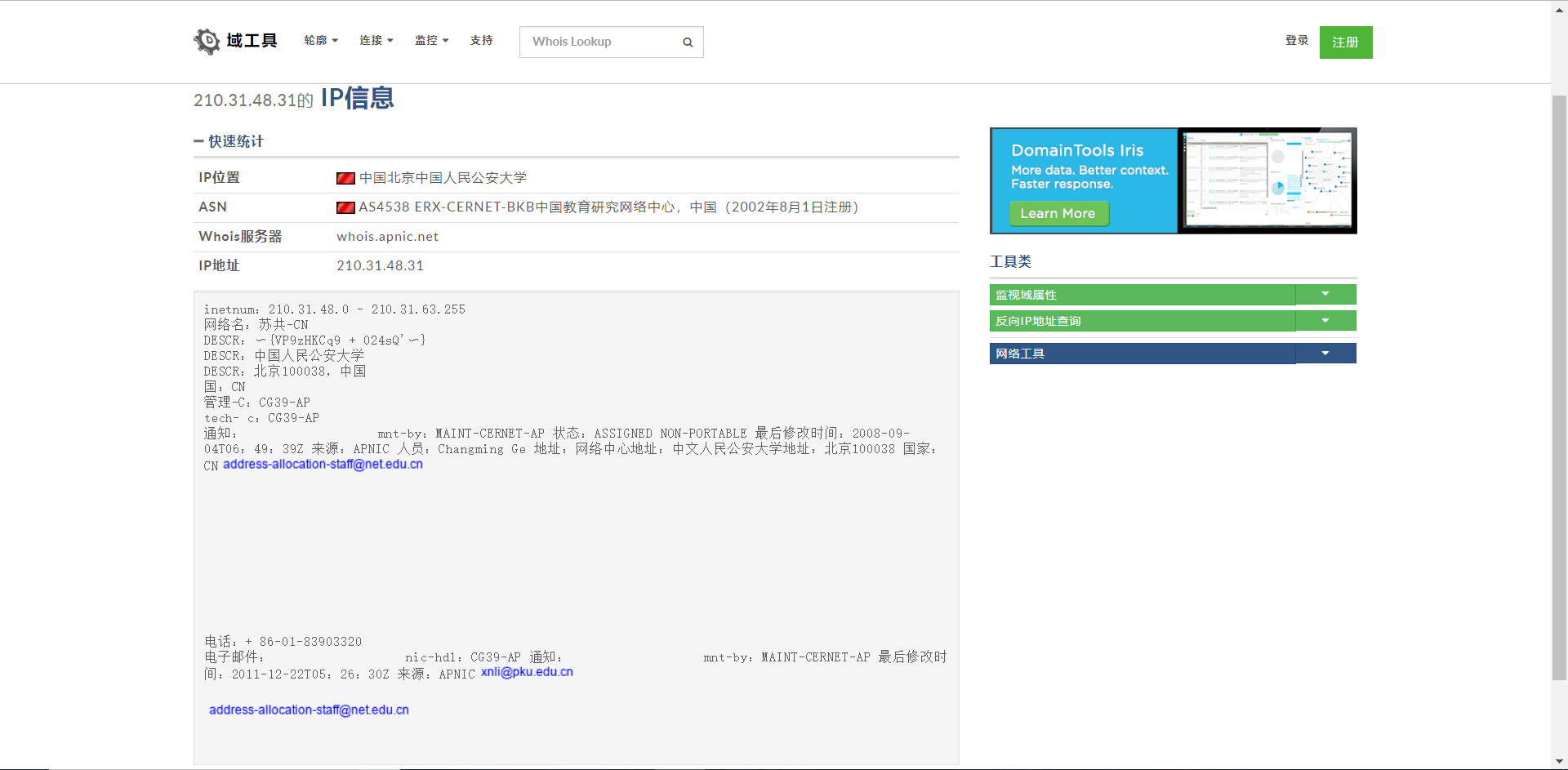Viewport: 1568px width, 770px height.
Task: Click the 中国北京中国人民公安大学 location text
Action: (x=443, y=178)
